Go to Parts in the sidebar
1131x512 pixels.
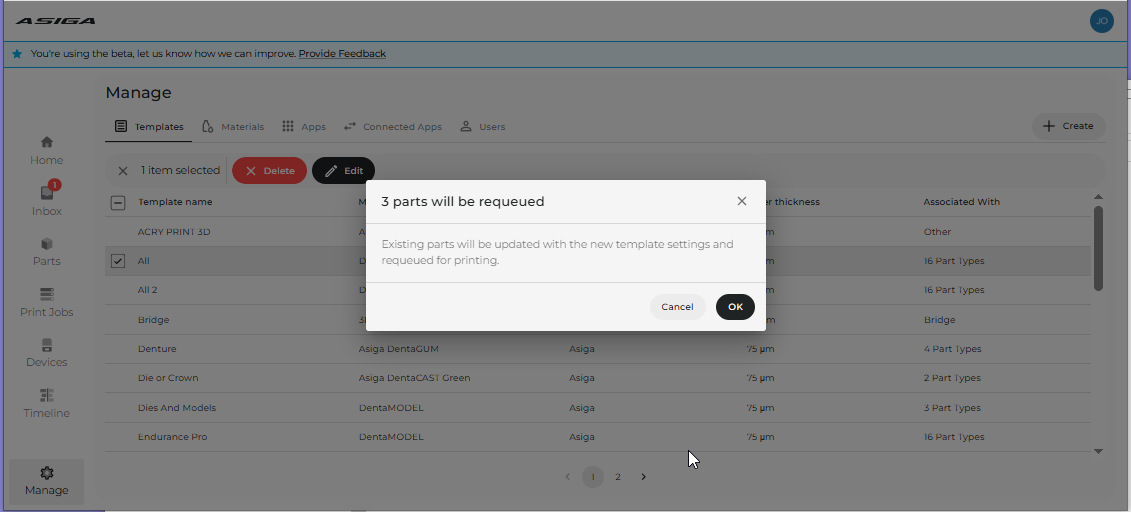tap(47, 244)
